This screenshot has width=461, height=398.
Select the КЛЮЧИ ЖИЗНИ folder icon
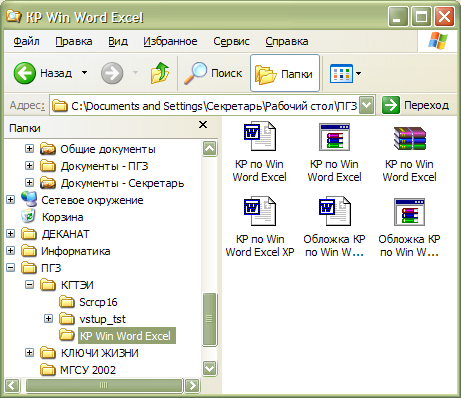pos(48,353)
